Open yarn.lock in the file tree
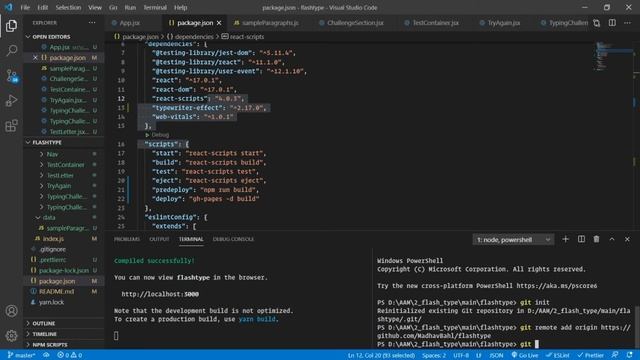 [51, 302]
